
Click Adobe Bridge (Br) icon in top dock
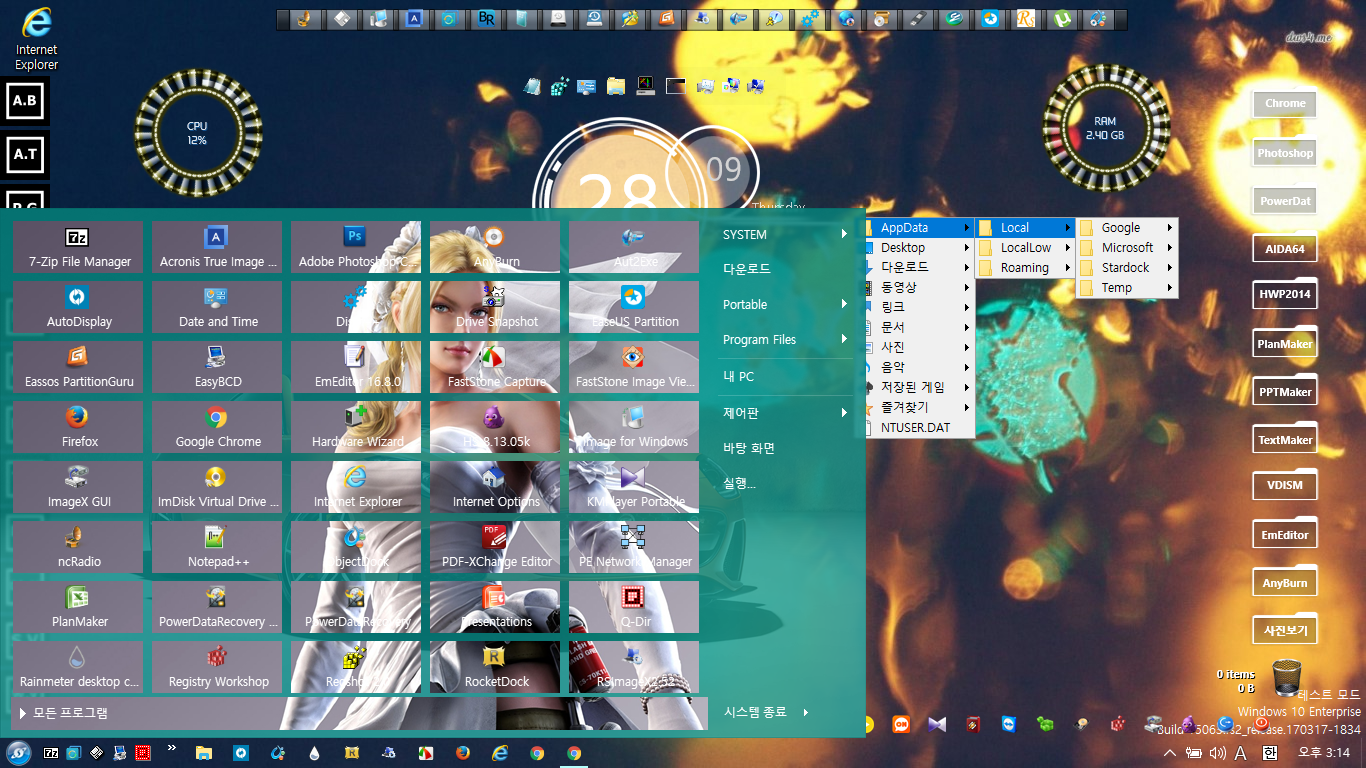(486, 19)
